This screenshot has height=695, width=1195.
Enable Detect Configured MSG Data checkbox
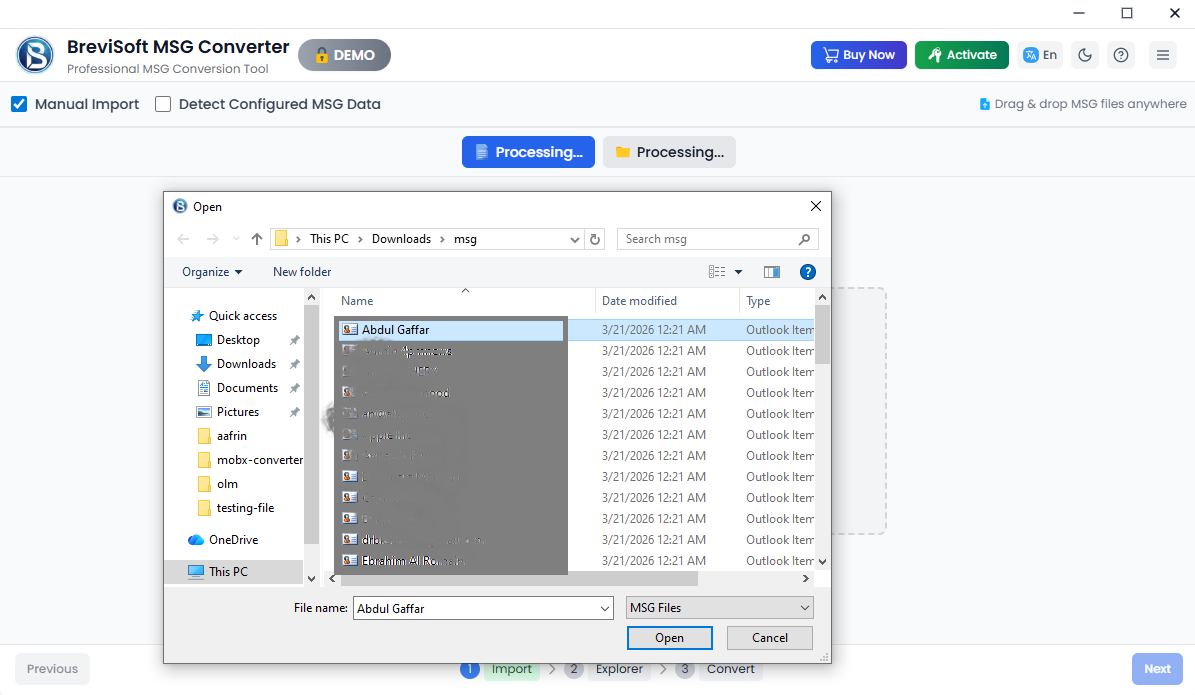[163, 104]
